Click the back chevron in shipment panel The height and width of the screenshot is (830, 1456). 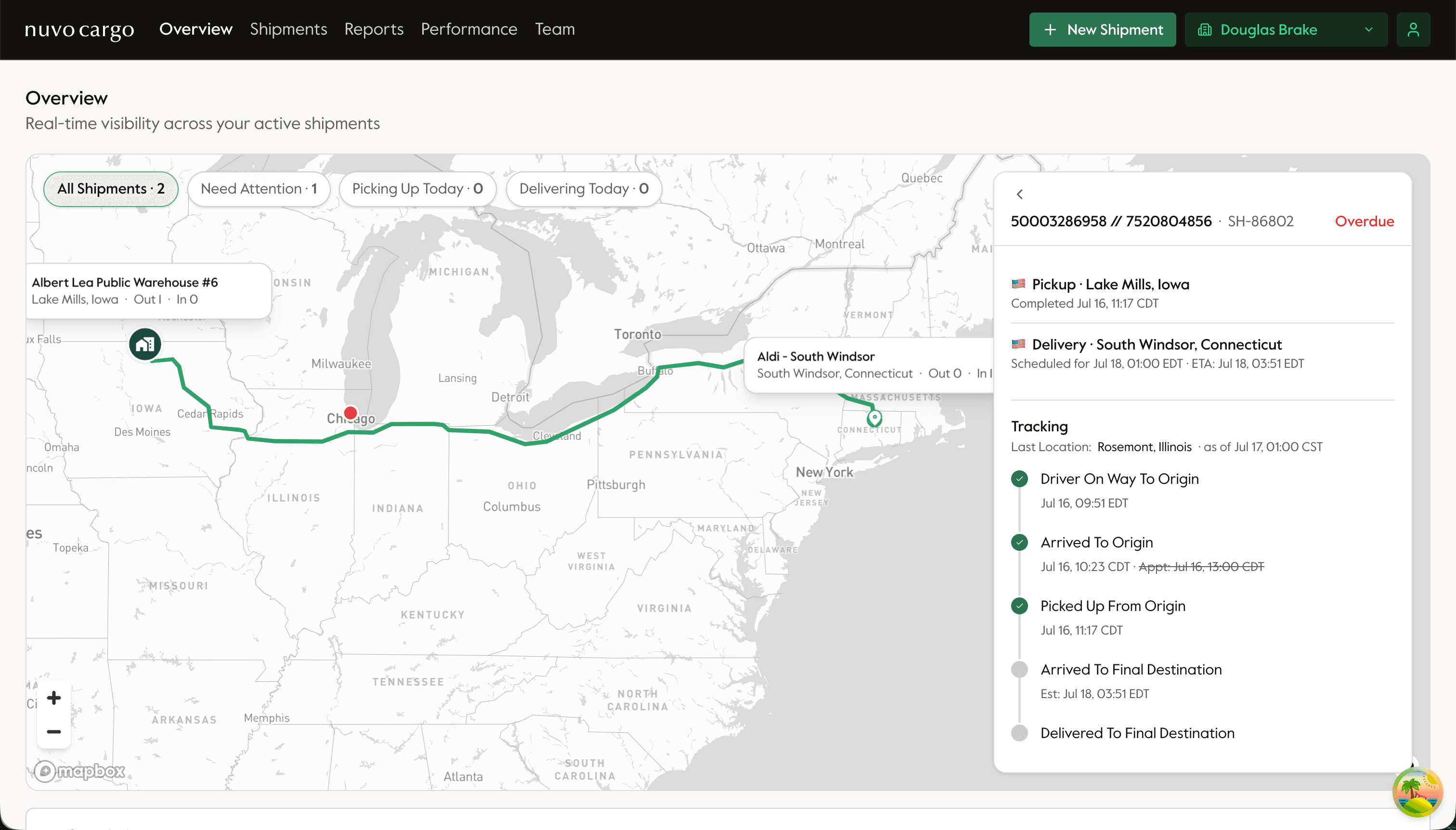coord(1020,195)
